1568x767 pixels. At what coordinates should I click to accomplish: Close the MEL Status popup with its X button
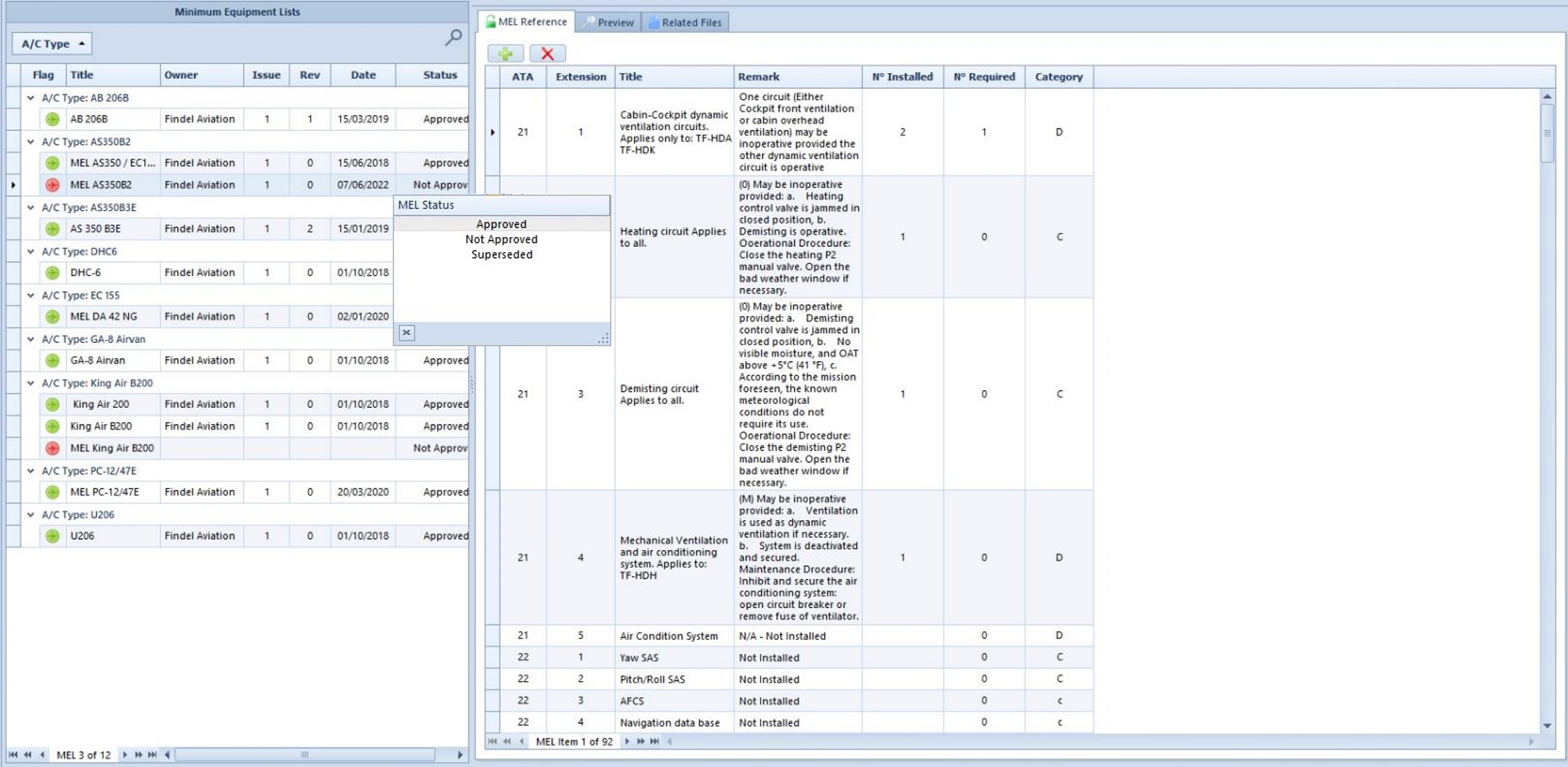(x=407, y=333)
